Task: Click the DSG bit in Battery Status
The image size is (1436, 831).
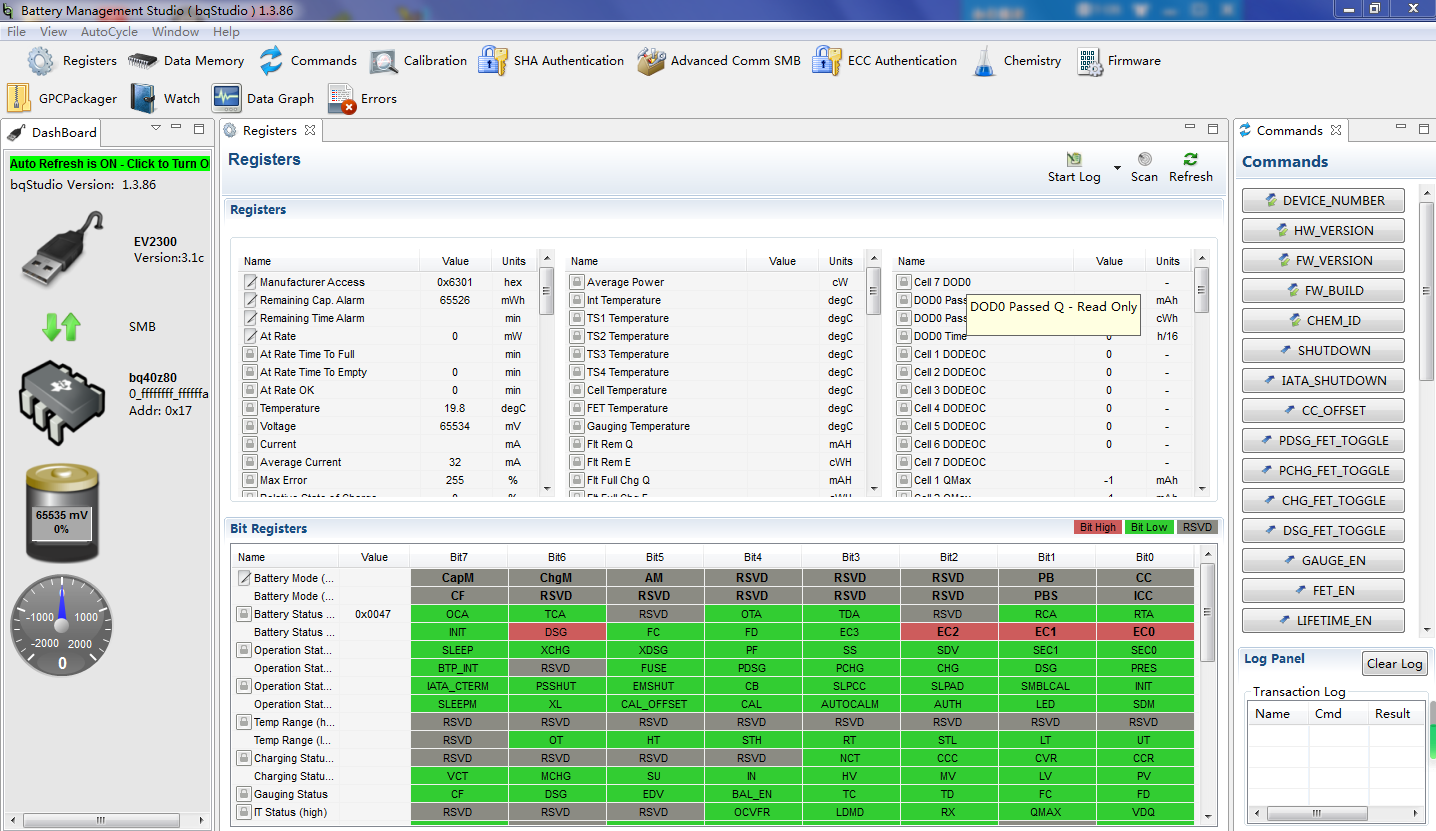Action: (557, 632)
